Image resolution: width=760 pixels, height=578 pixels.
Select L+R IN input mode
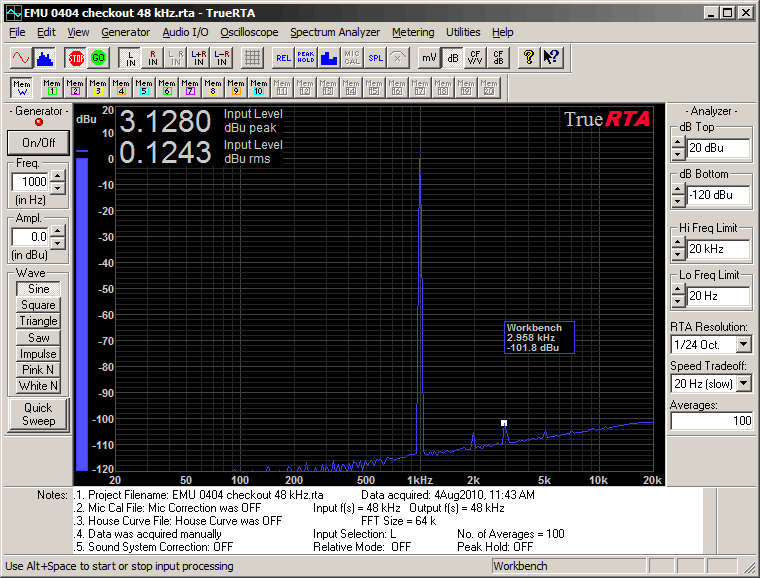pyautogui.click(x=199, y=58)
